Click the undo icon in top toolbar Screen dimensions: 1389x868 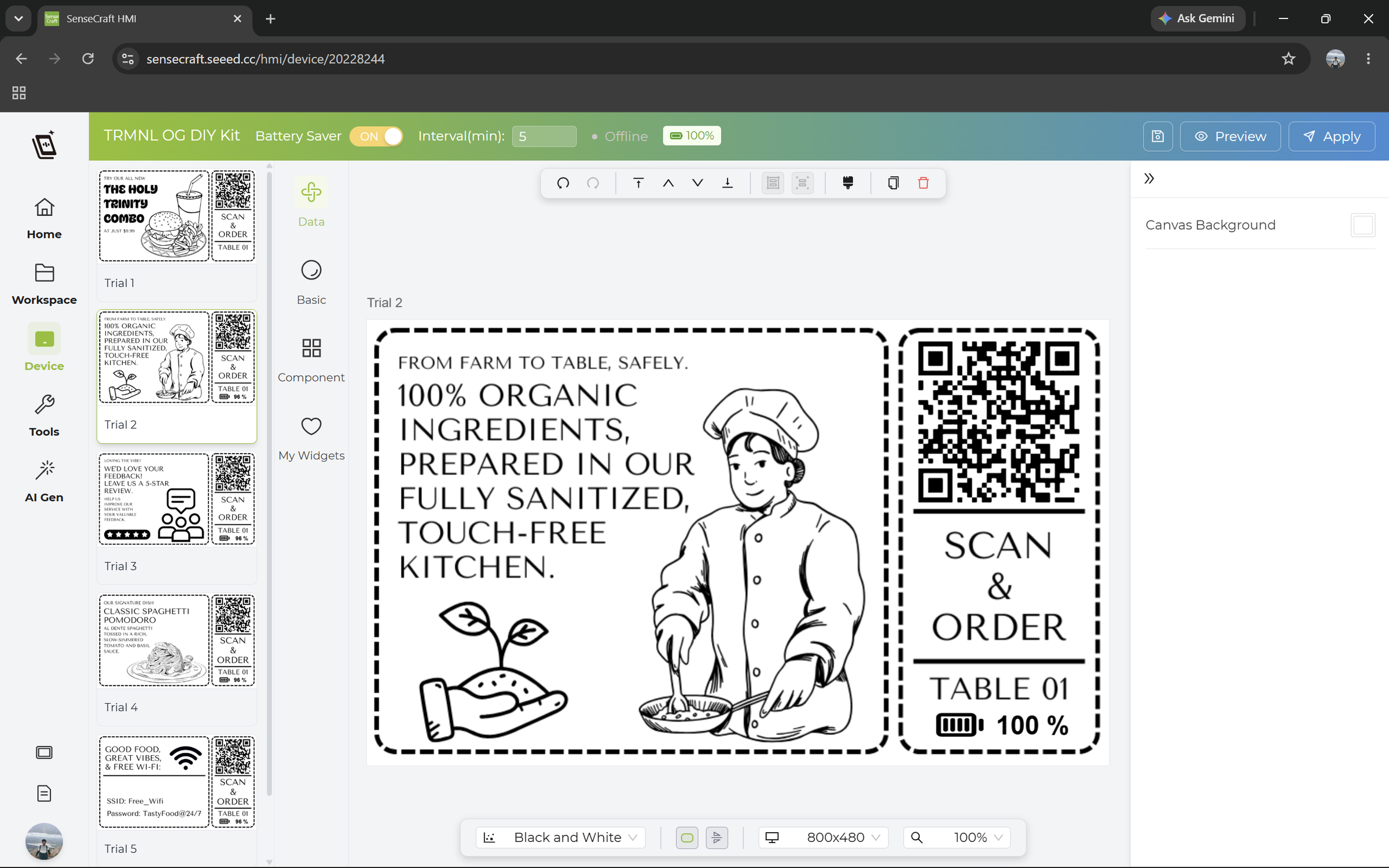point(563,183)
